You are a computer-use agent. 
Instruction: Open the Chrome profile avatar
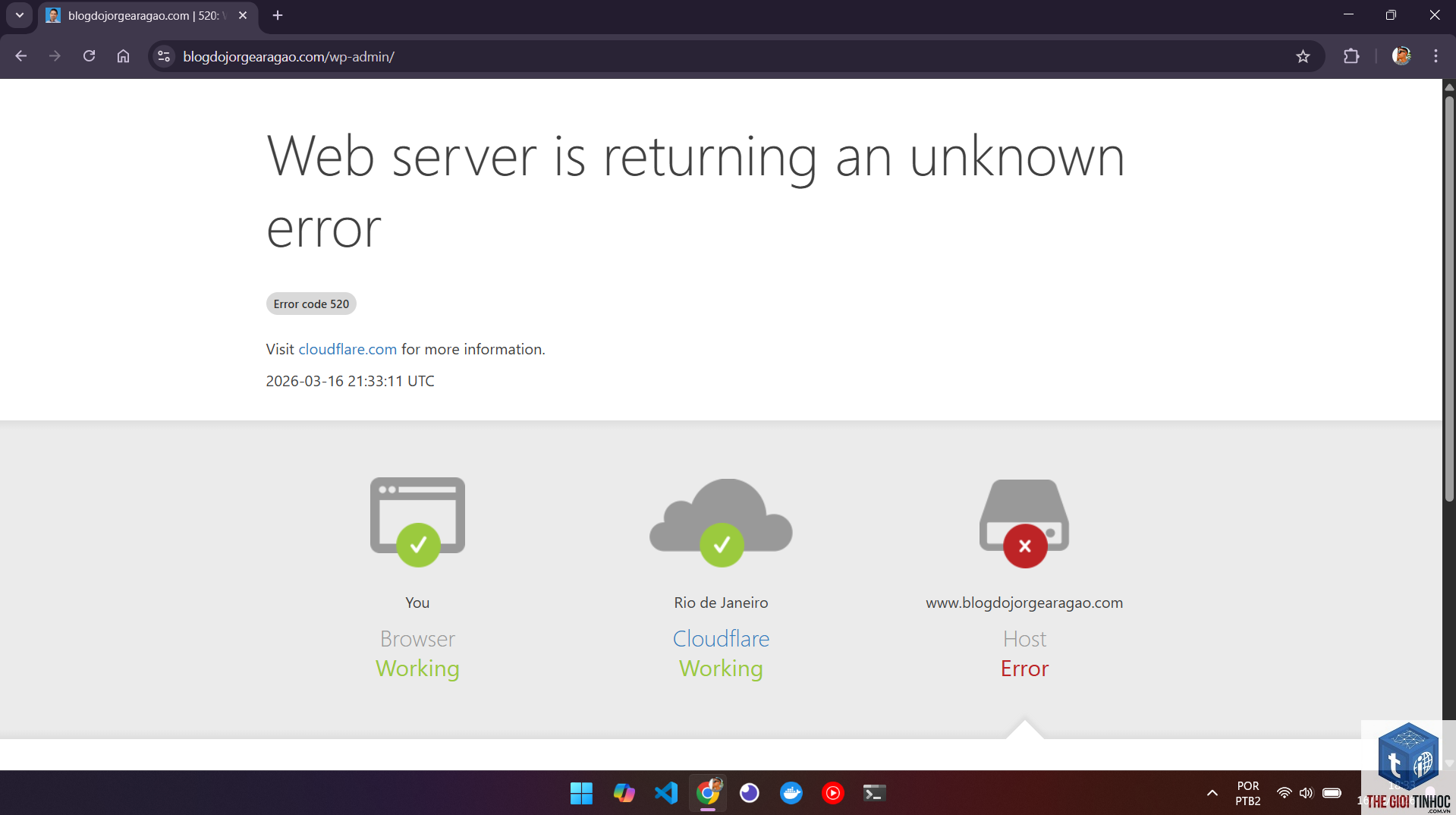click(1401, 56)
